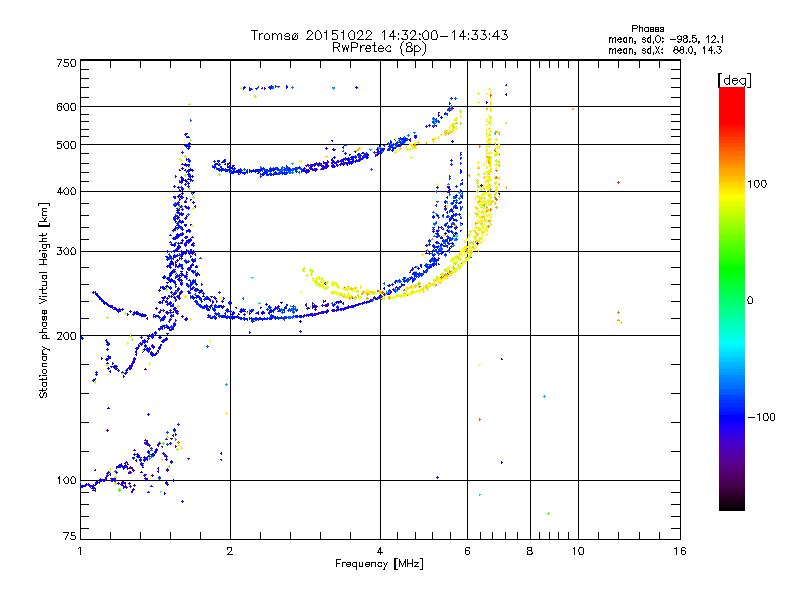Screen dimensions: 800x600
Task: Click the y-axis tick '600'
Action: (x=66, y=107)
